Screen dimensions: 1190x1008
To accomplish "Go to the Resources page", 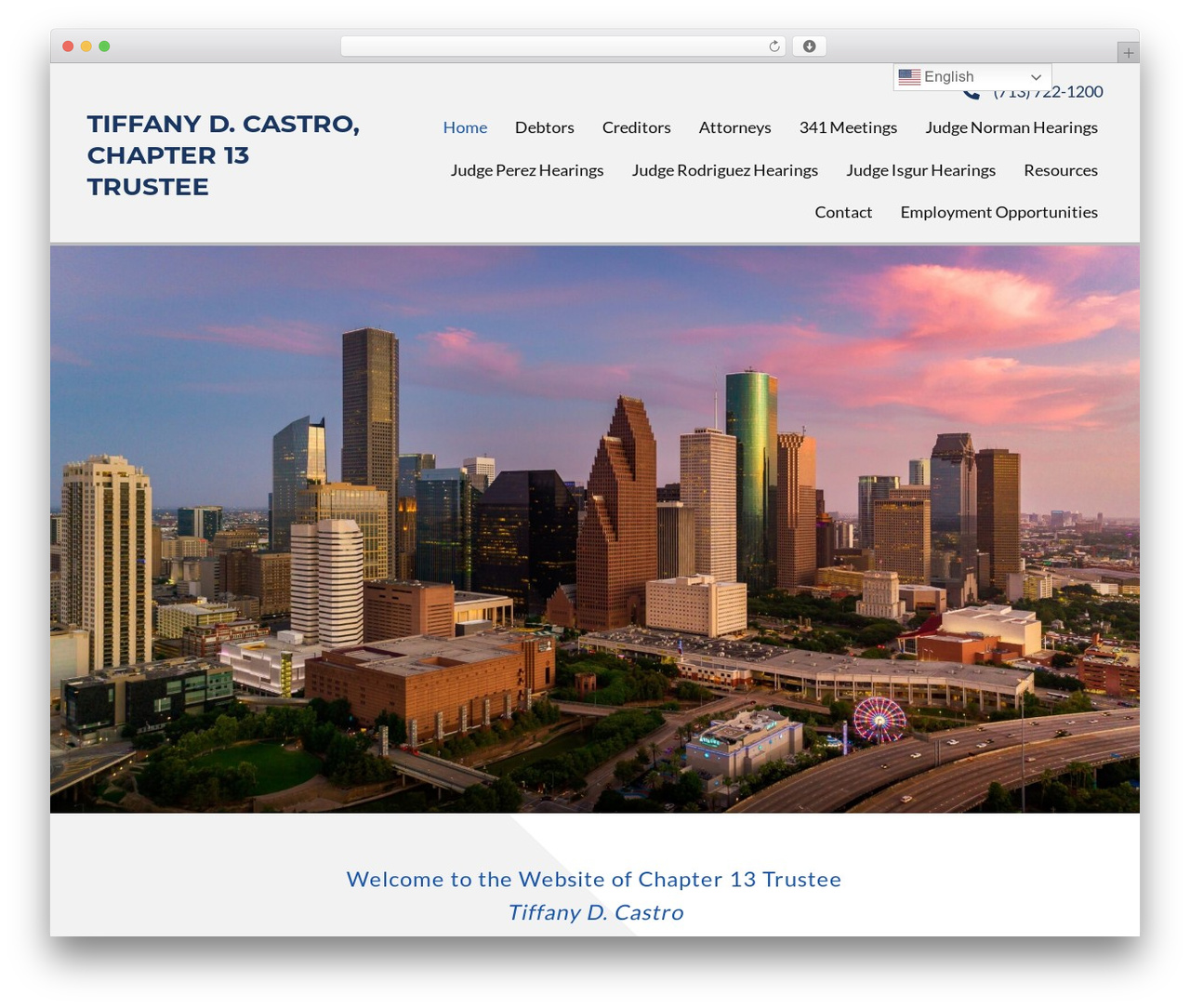I will pos(1061,170).
